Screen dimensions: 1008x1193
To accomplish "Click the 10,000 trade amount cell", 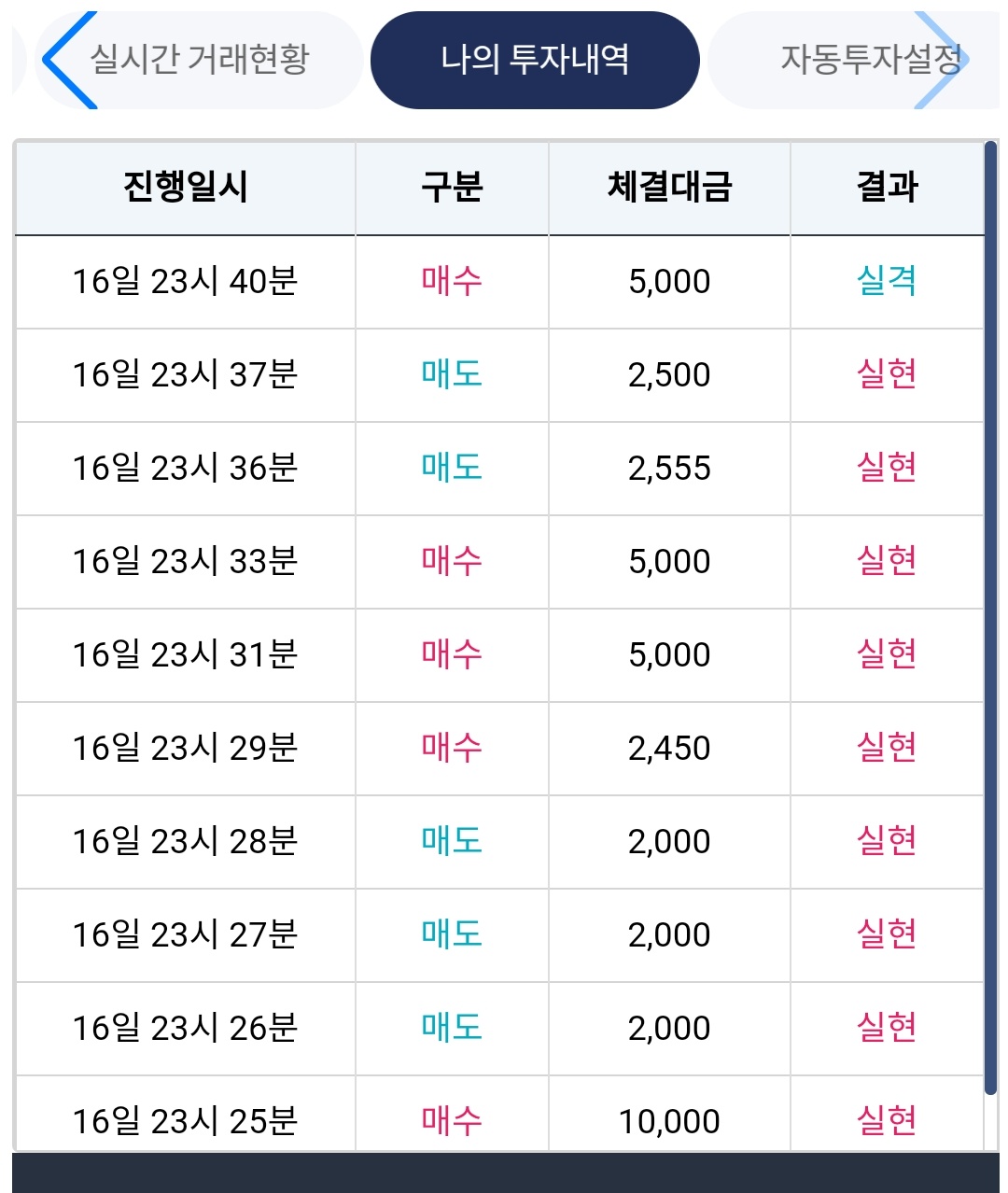I will pos(669,1120).
